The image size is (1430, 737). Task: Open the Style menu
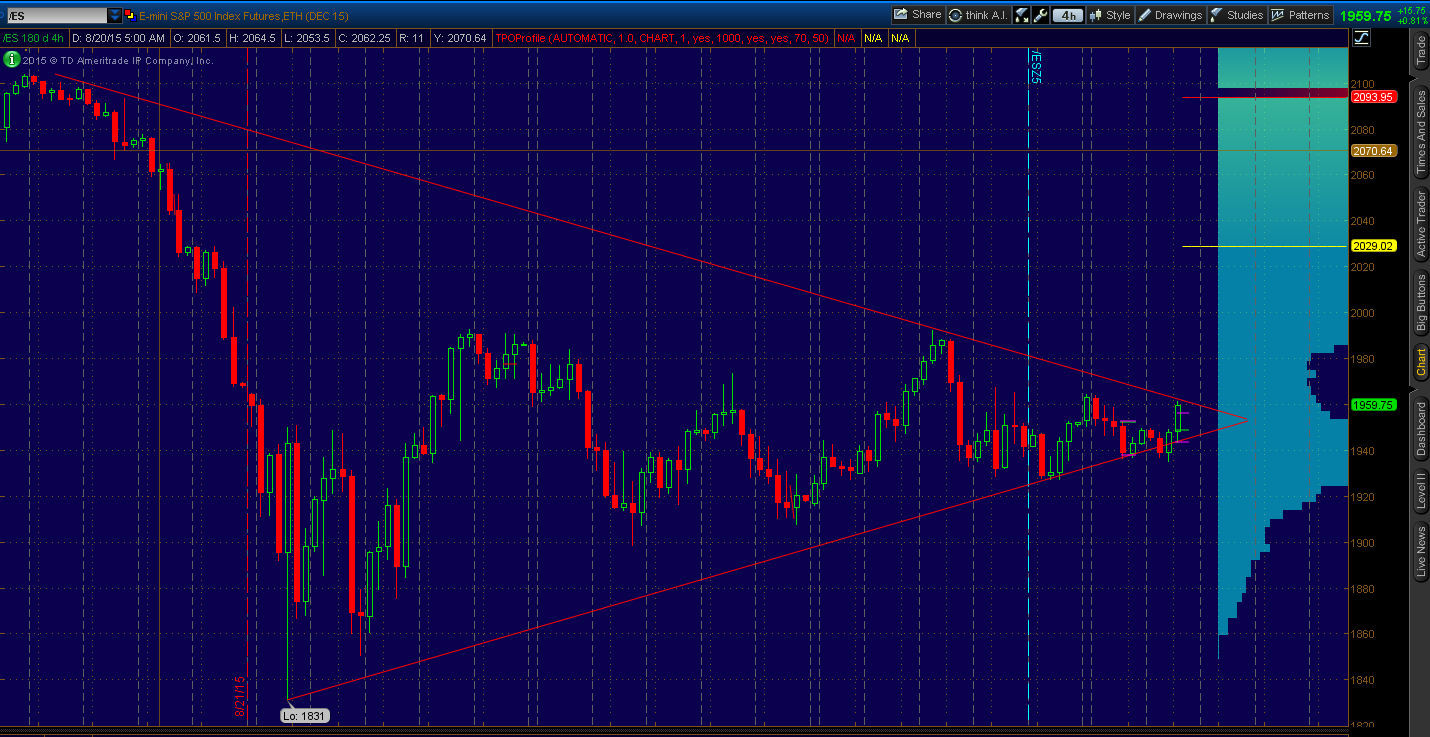tap(1110, 15)
